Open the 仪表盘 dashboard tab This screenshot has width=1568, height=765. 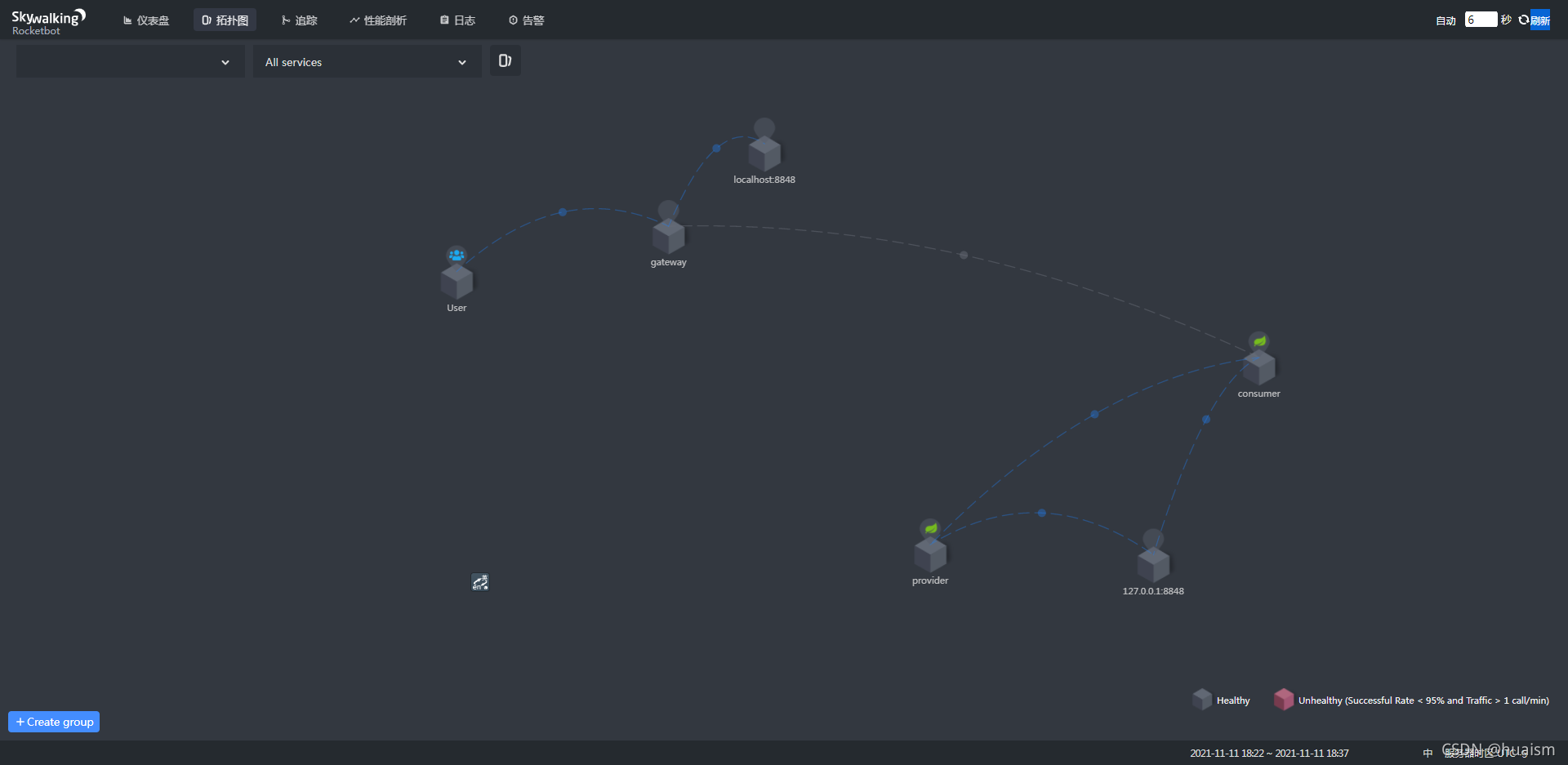(x=146, y=20)
